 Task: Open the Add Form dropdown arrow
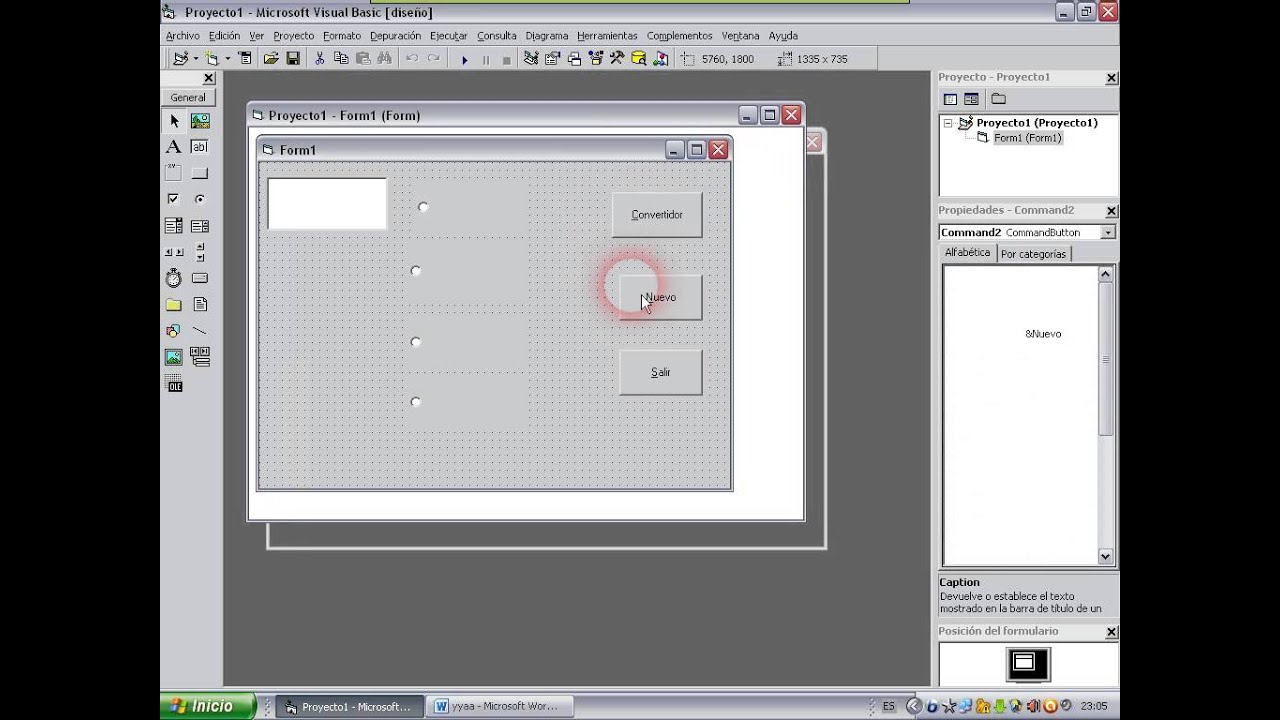[228, 59]
